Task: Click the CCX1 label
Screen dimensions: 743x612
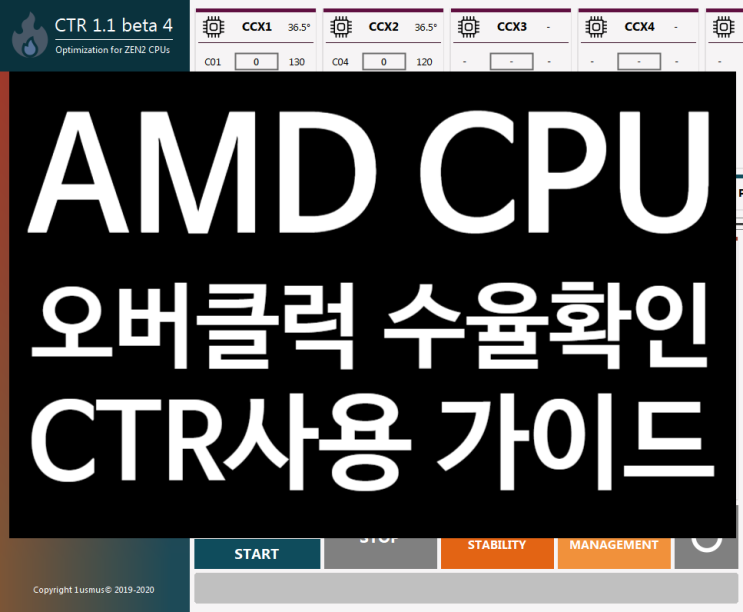Action: pyautogui.click(x=257, y=27)
